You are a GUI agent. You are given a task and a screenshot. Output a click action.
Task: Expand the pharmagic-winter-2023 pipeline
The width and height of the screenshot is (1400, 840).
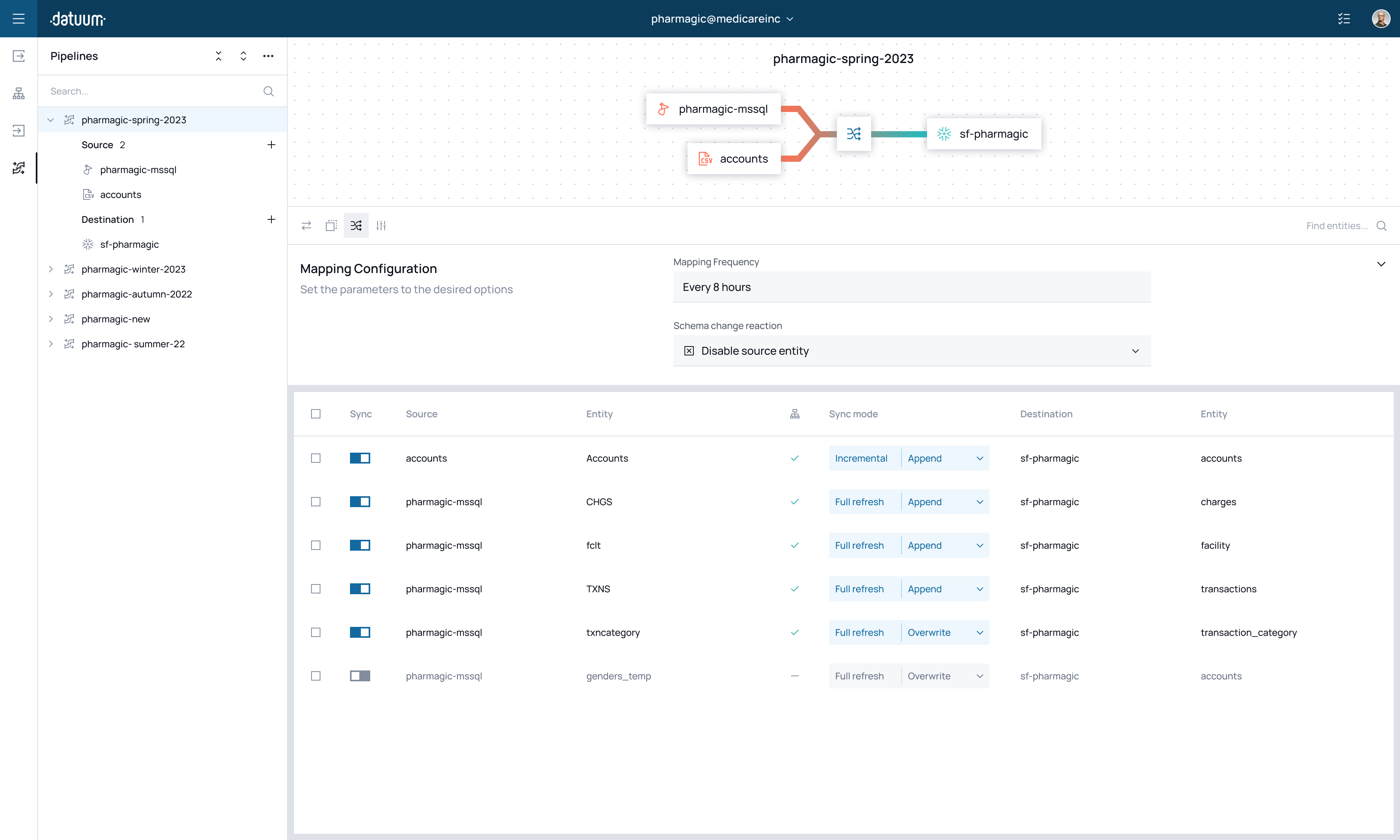pos(51,269)
